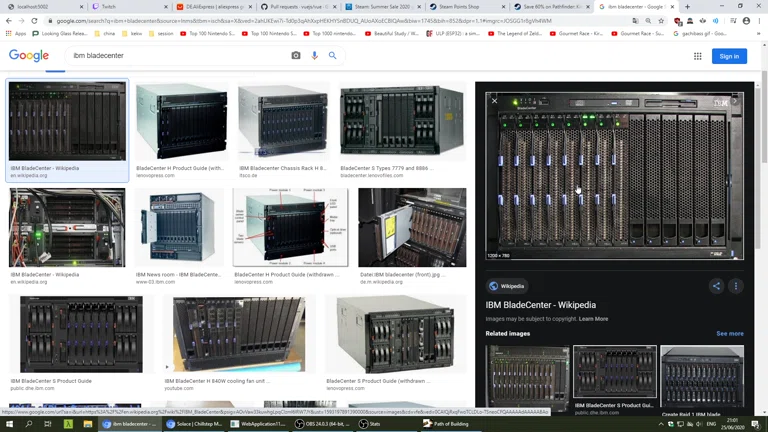Image resolution: width=768 pixels, height=432 pixels.
Task: Open Windows Start menu
Action: pos(9,424)
